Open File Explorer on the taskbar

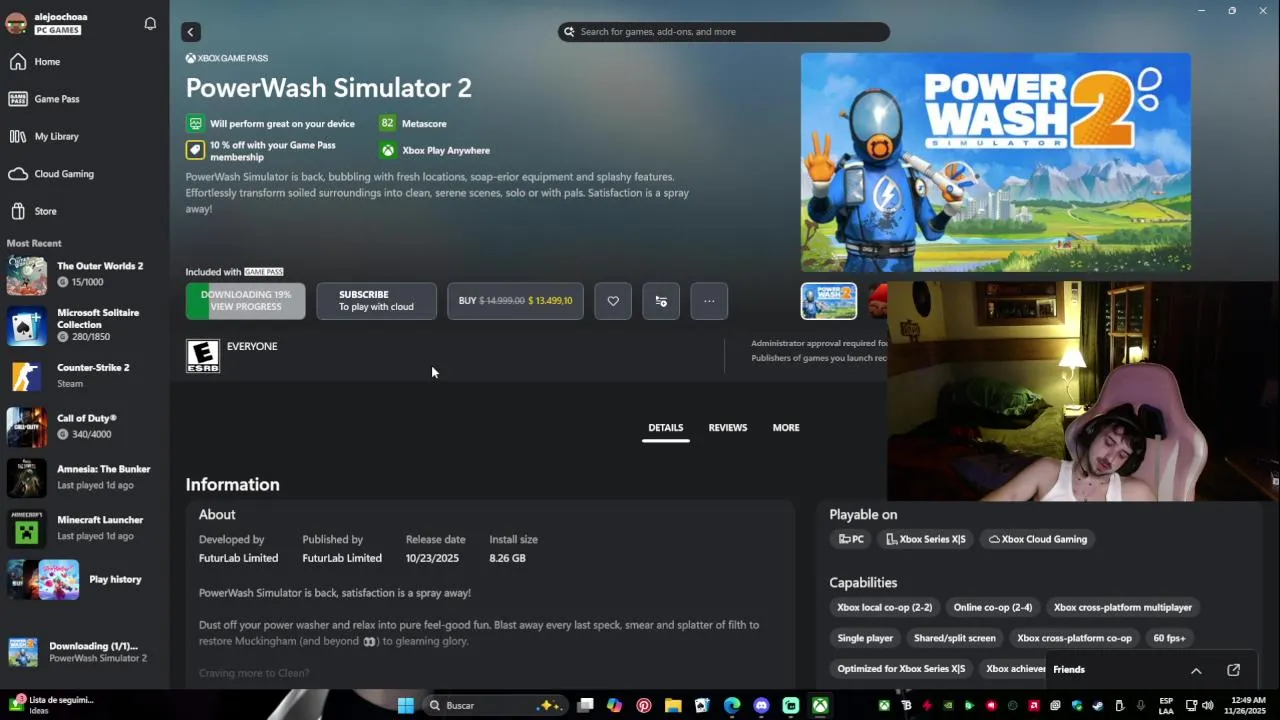(x=673, y=706)
